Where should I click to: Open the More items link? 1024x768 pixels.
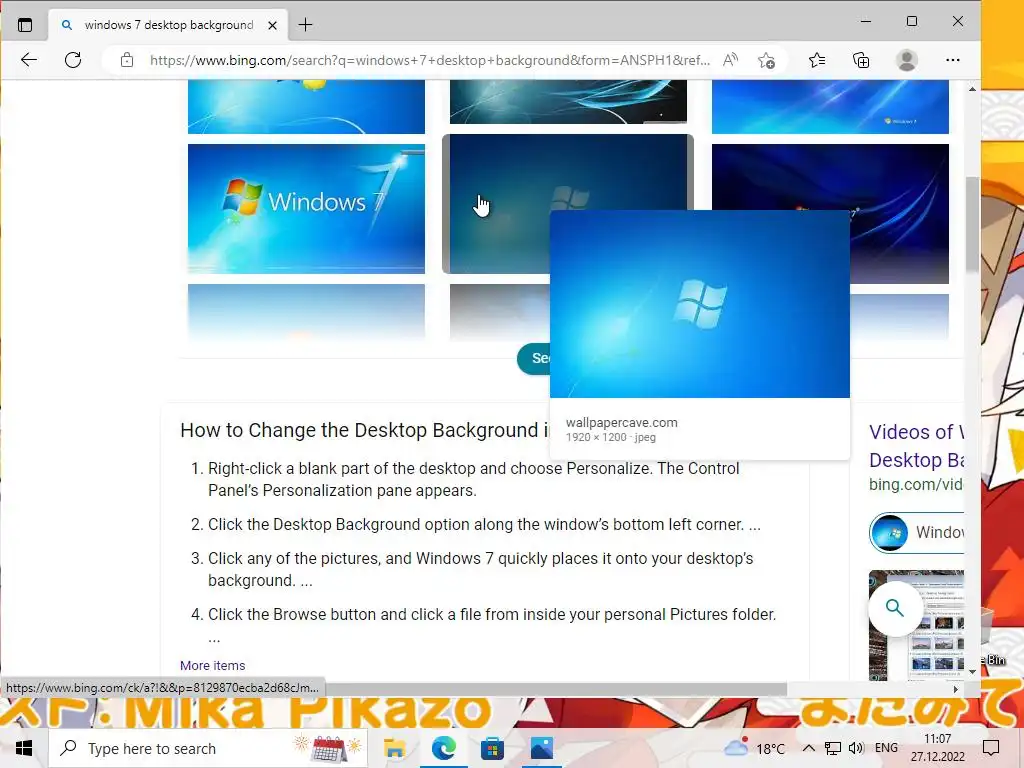coord(212,665)
